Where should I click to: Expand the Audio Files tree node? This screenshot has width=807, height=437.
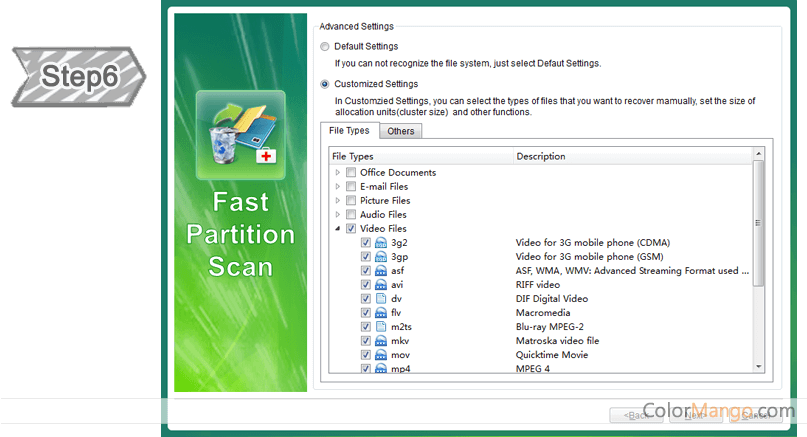[338, 215]
